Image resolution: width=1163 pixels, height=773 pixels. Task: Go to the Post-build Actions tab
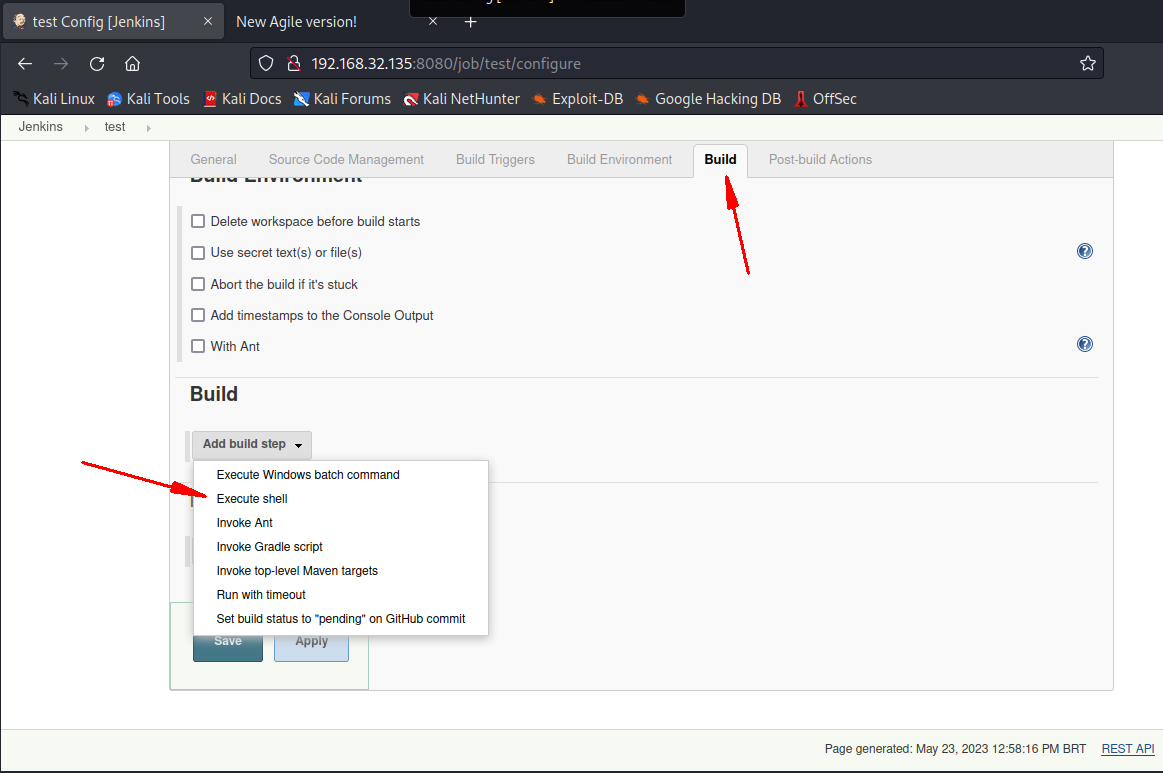820,159
